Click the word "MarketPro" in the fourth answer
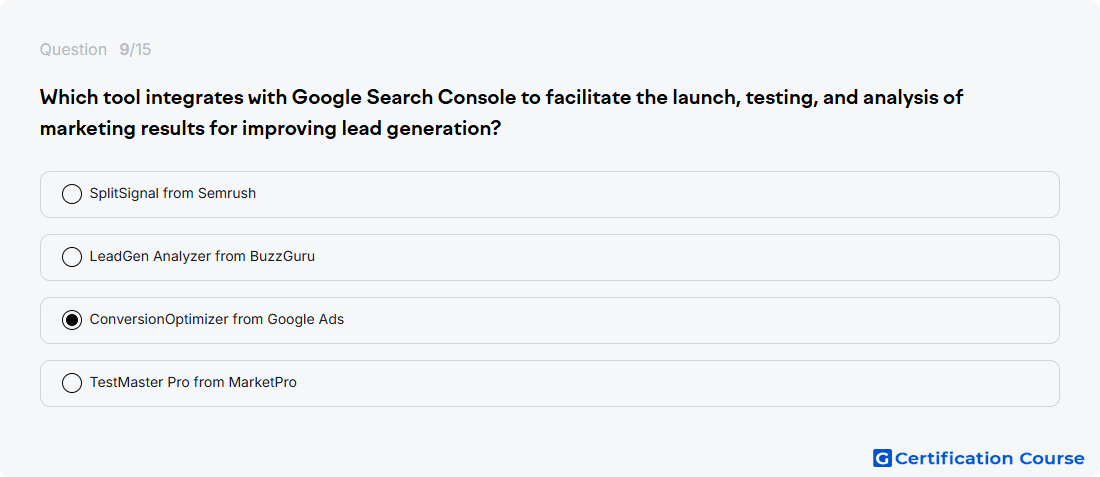1100x477 pixels. pyautogui.click(x=262, y=383)
